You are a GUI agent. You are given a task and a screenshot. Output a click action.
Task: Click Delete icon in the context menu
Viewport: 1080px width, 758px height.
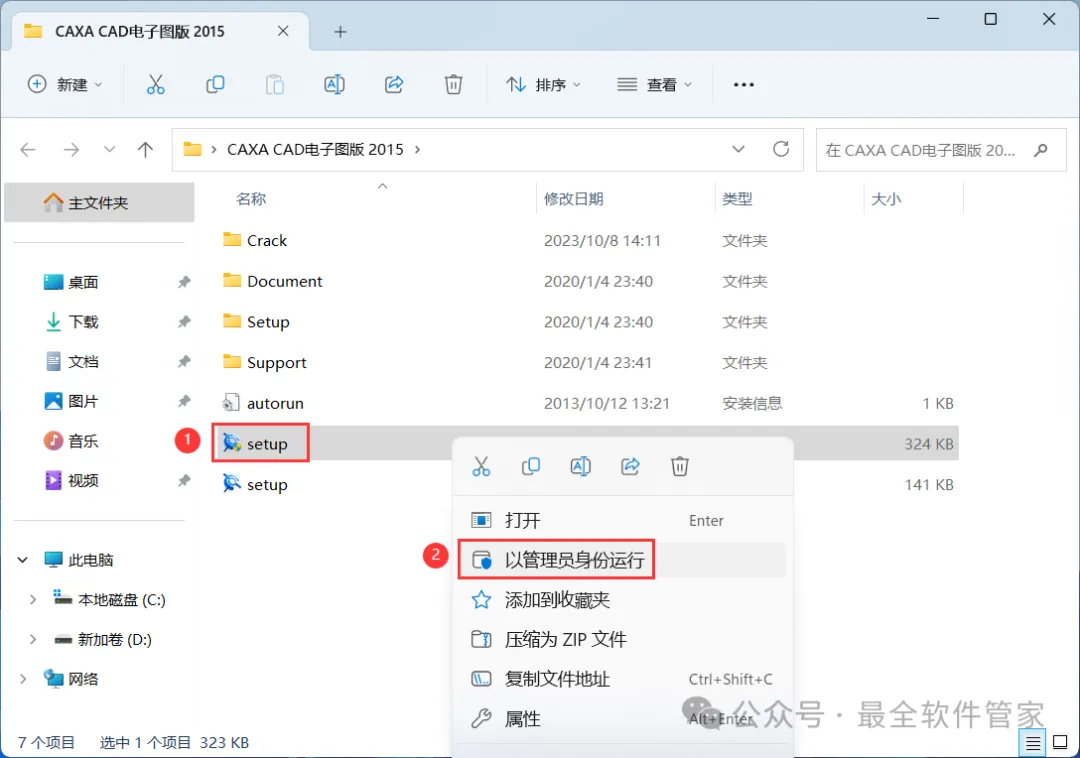680,466
